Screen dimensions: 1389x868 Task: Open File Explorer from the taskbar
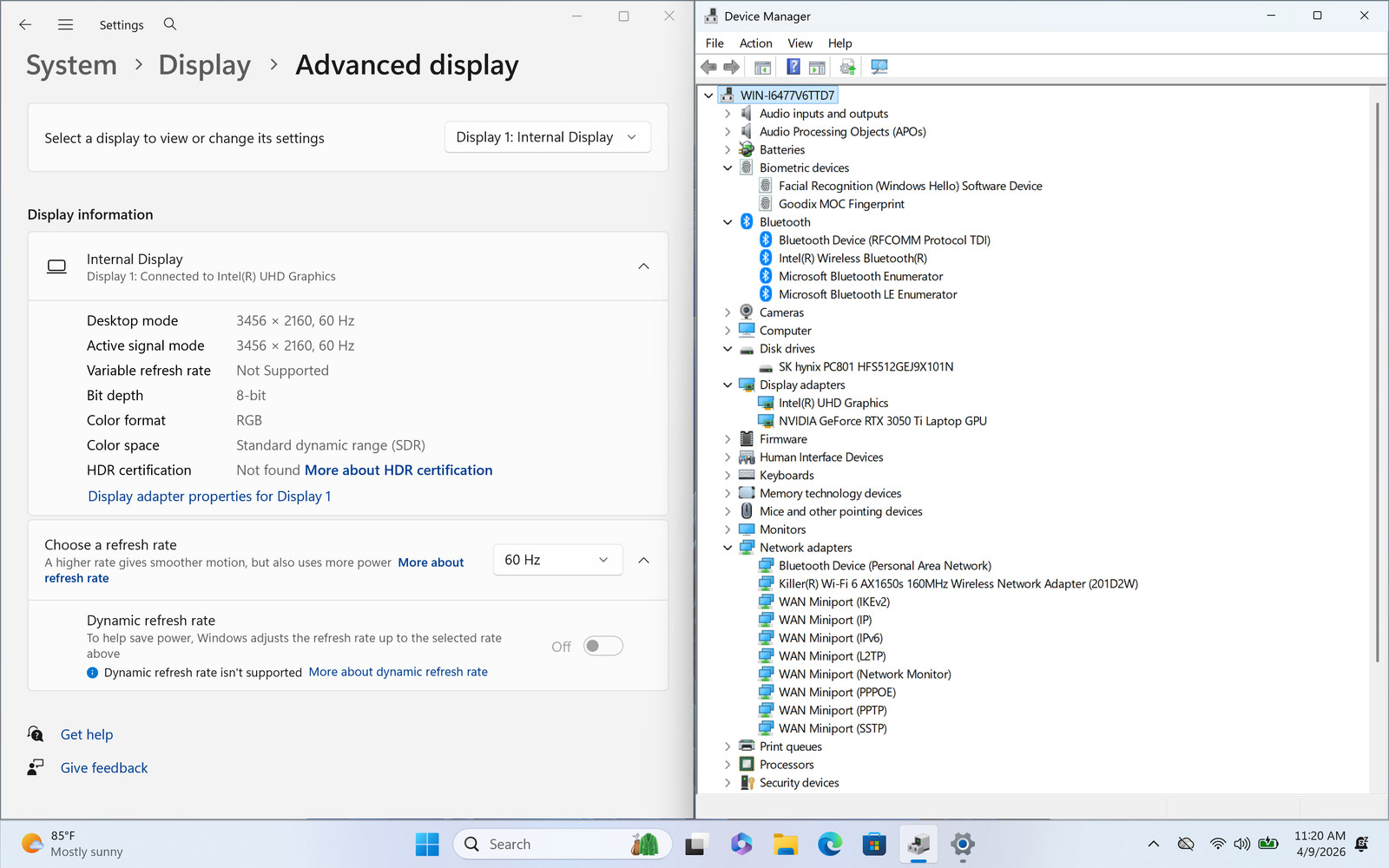tap(786, 844)
